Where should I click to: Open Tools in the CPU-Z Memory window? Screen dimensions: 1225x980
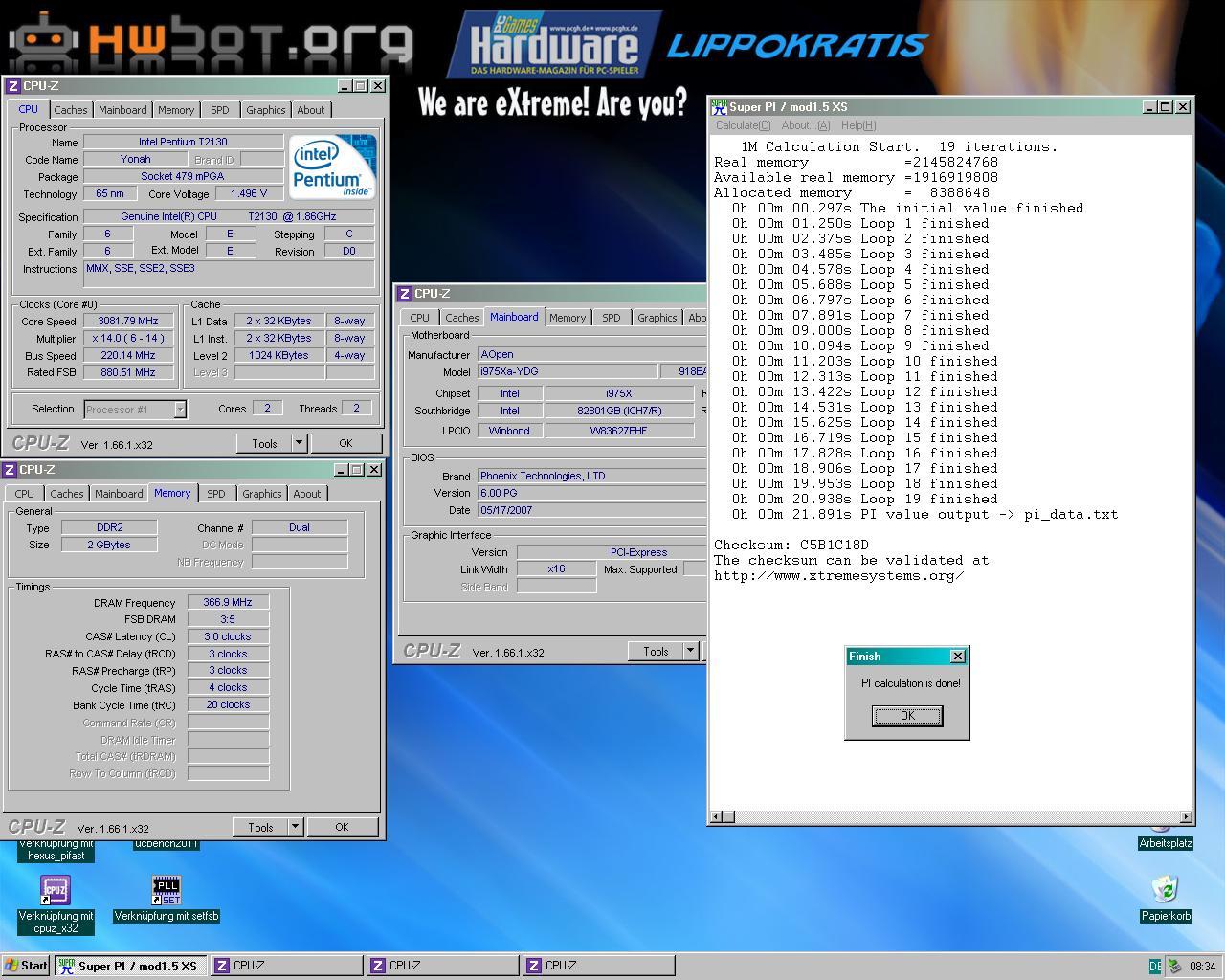pyautogui.click(x=260, y=828)
